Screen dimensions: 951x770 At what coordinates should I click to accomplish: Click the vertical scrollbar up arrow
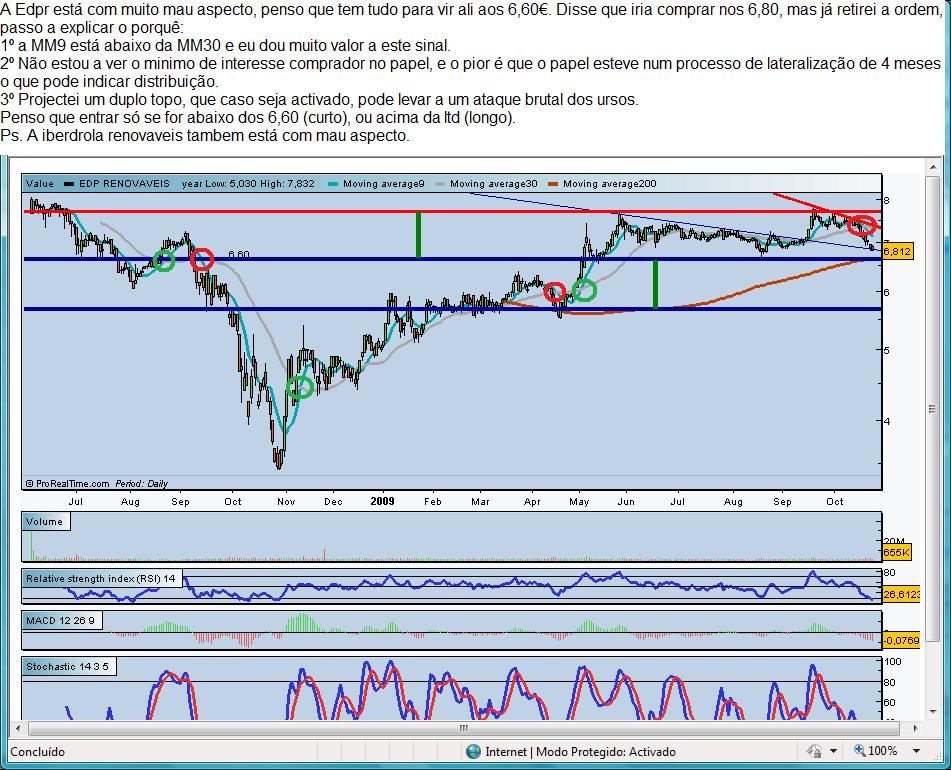[932, 166]
